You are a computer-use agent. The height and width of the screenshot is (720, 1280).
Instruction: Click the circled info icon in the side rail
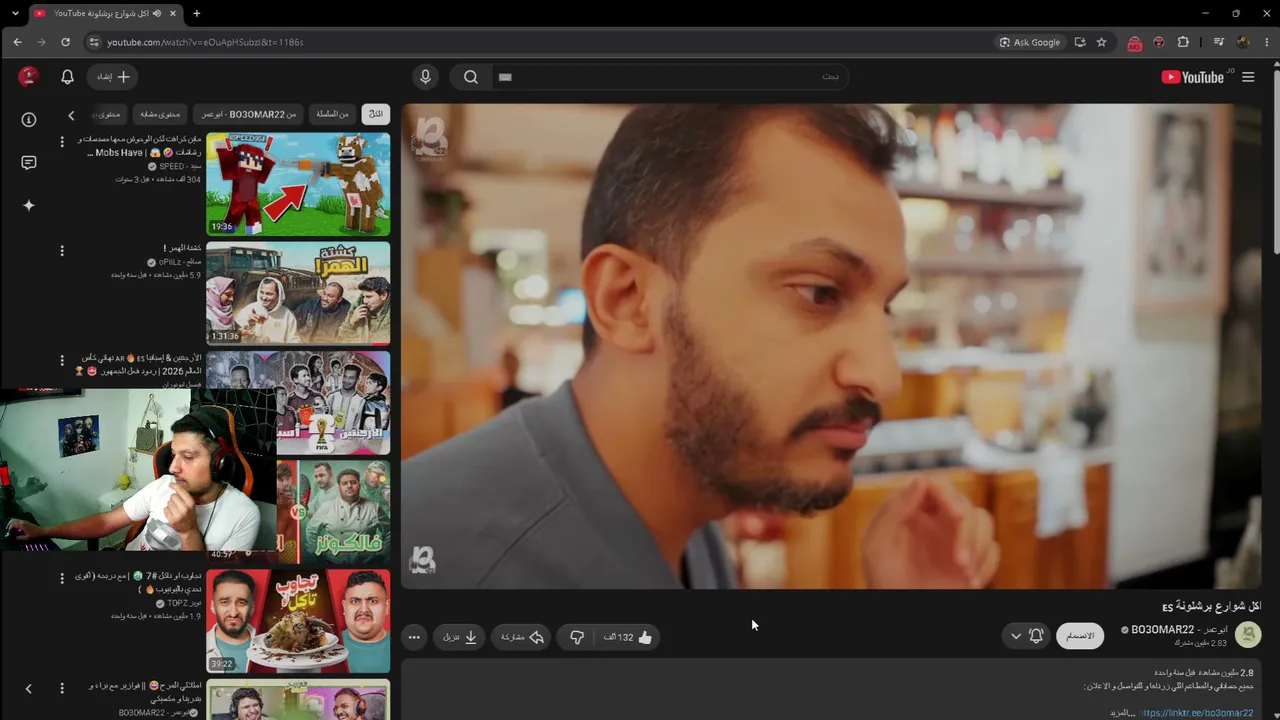[29, 120]
